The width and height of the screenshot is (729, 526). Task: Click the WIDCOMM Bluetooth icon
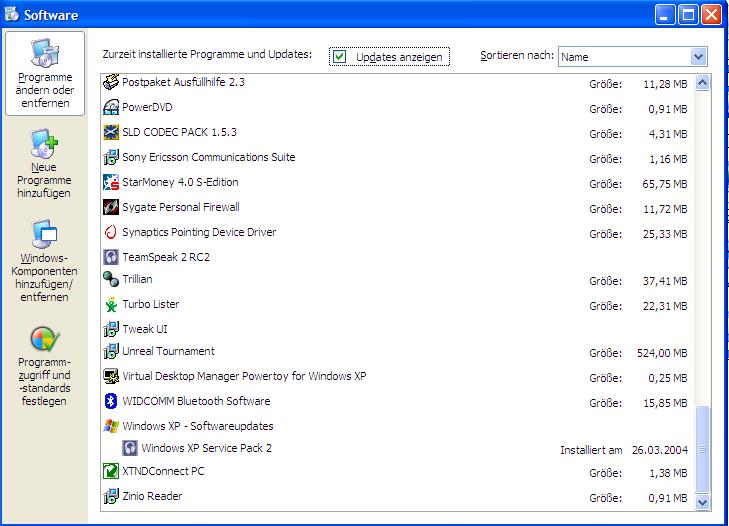pyautogui.click(x=111, y=401)
